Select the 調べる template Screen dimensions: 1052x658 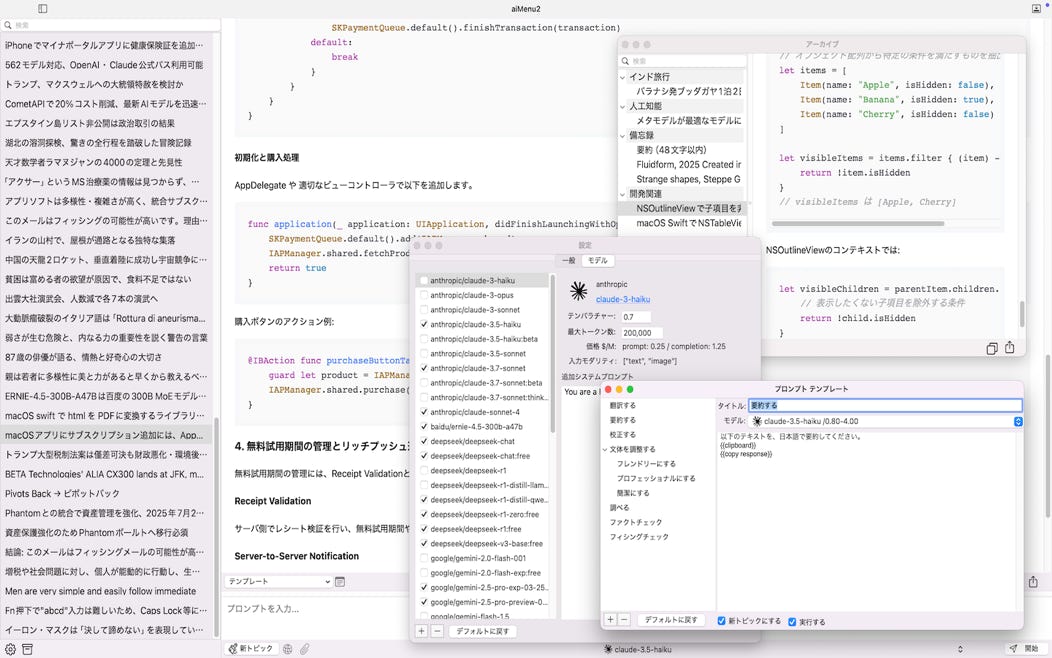[x=619, y=507]
